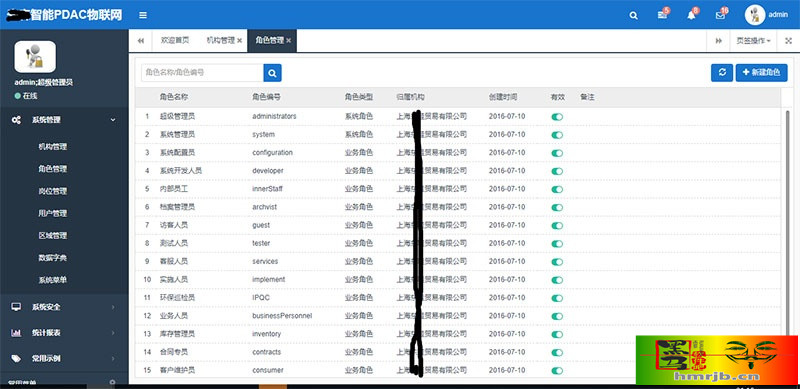Click the 新建角色 button
The height and width of the screenshot is (389, 800).
click(x=761, y=72)
